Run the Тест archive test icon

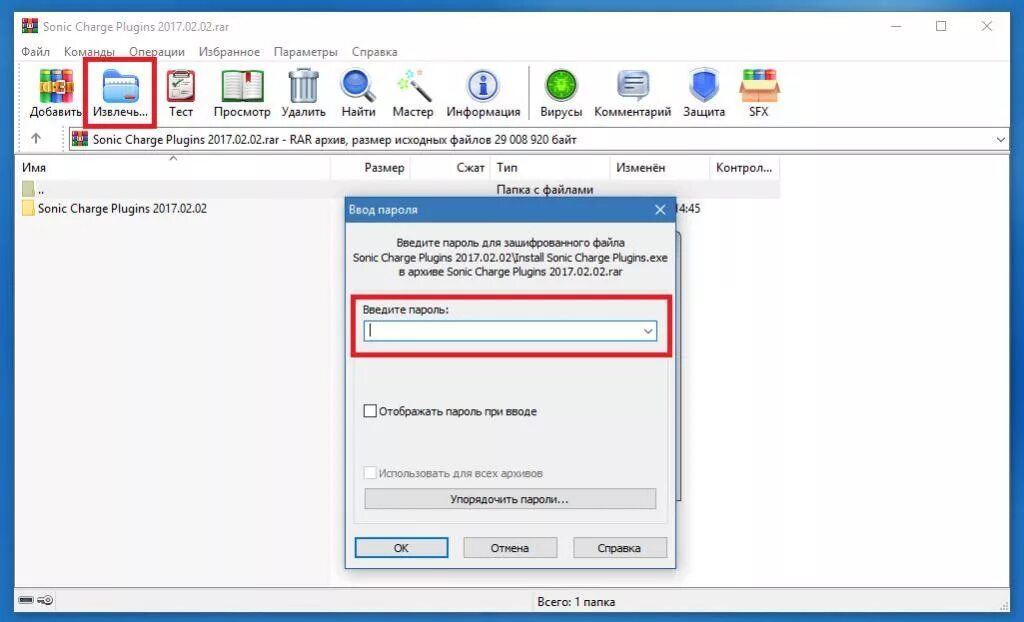(x=181, y=86)
